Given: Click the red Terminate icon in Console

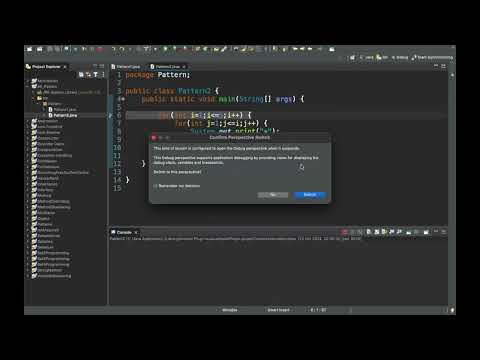Looking at the screenshot, I should click(345, 232).
